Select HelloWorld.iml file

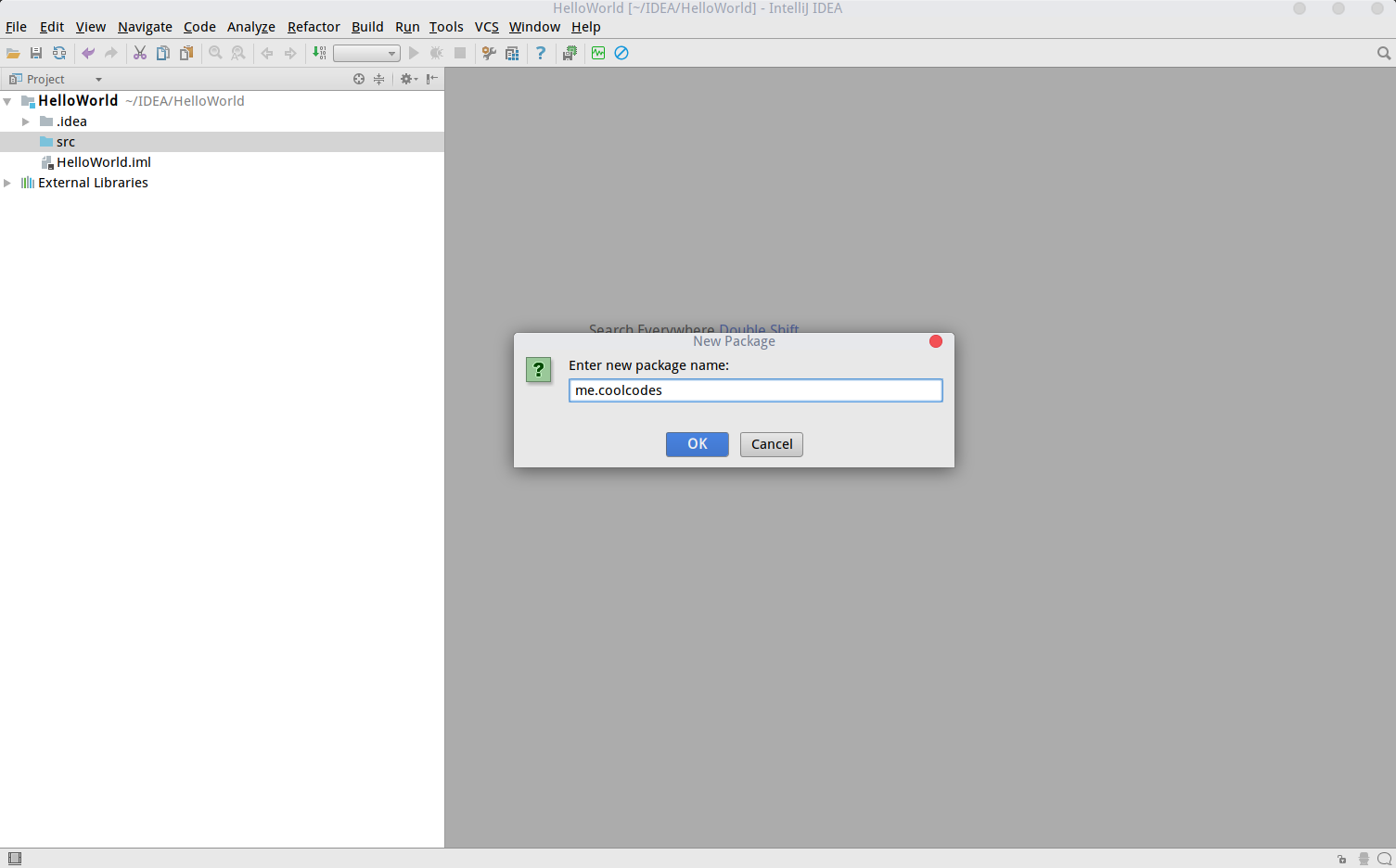click(x=222, y=162)
